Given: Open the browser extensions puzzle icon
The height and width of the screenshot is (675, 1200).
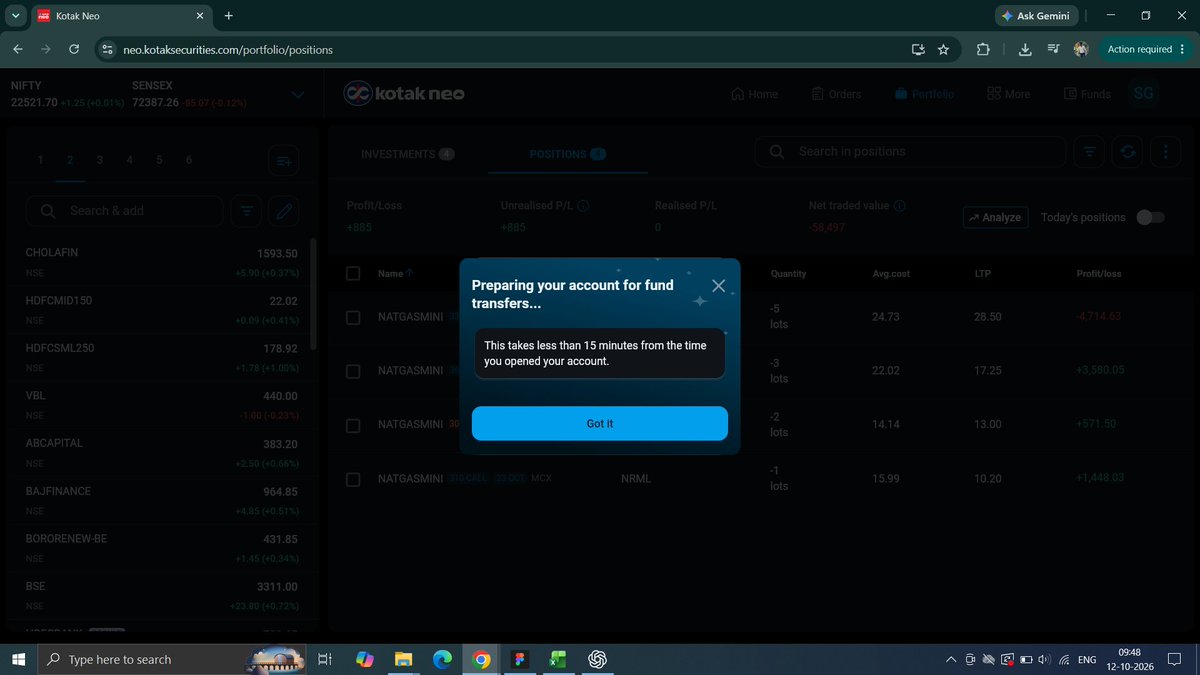Looking at the screenshot, I should [983, 49].
